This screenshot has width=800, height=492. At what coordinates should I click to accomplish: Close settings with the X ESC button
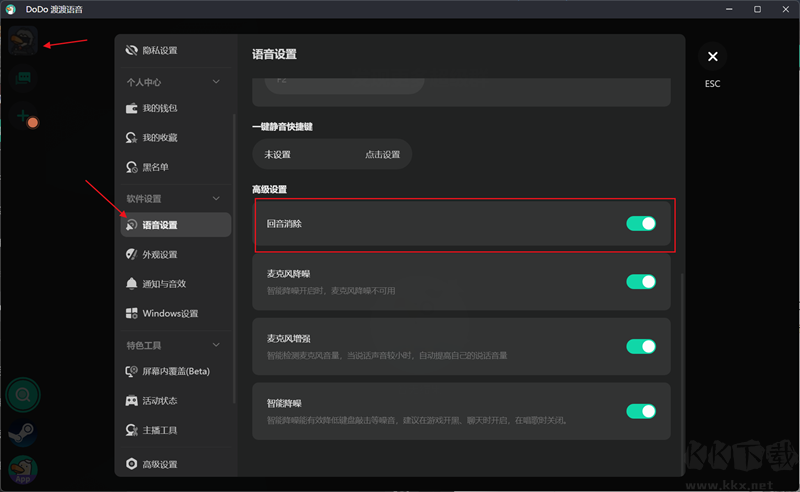click(713, 57)
